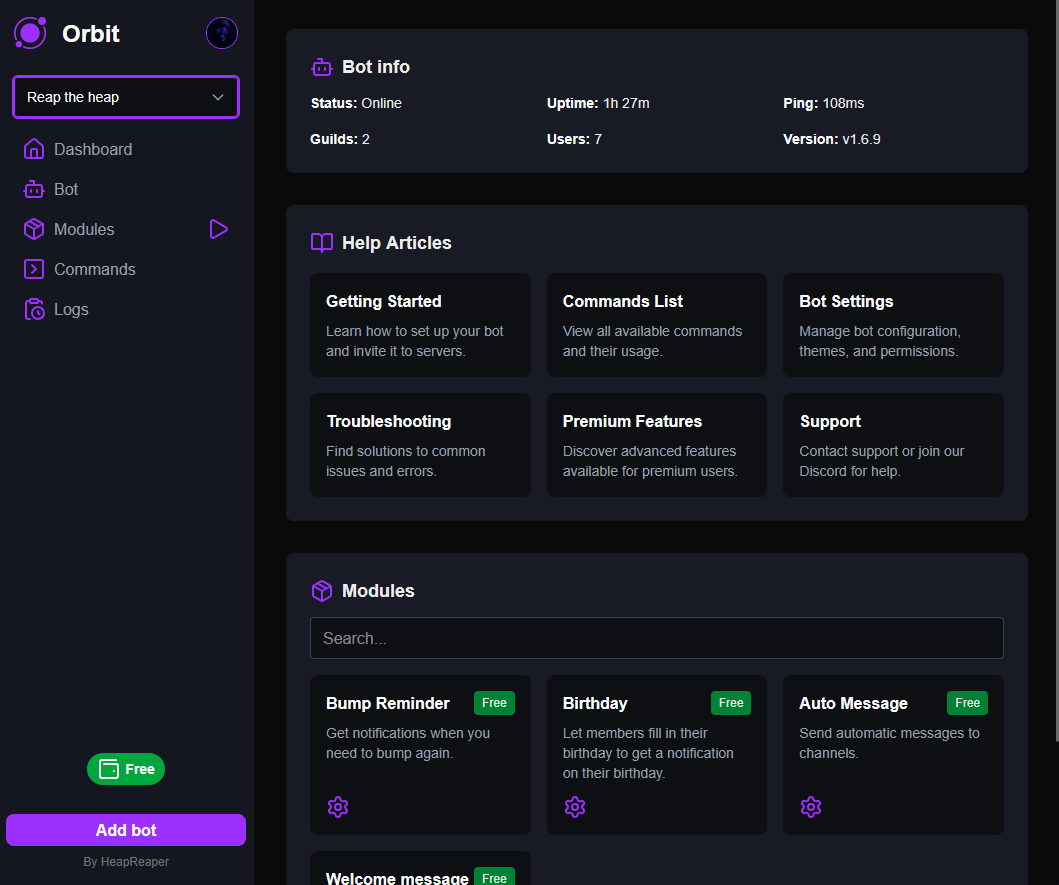
Task: Click the Modules section cube icon
Action: click(321, 591)
